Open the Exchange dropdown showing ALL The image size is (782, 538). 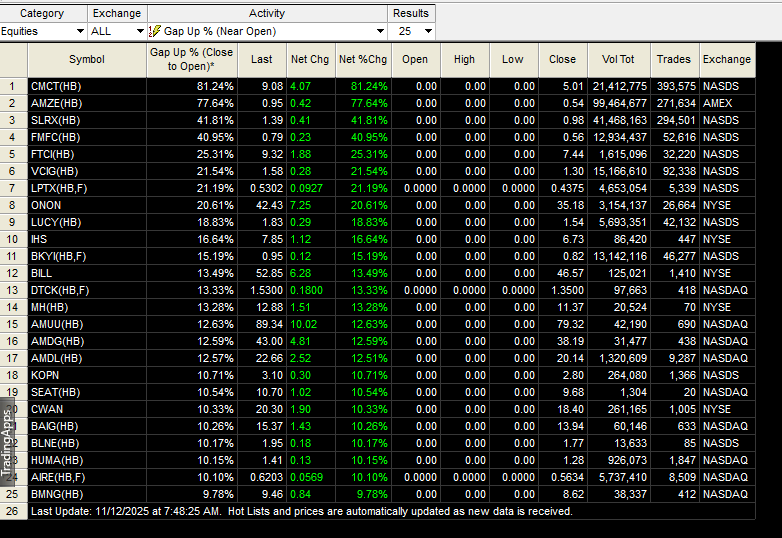click(117, 31)
